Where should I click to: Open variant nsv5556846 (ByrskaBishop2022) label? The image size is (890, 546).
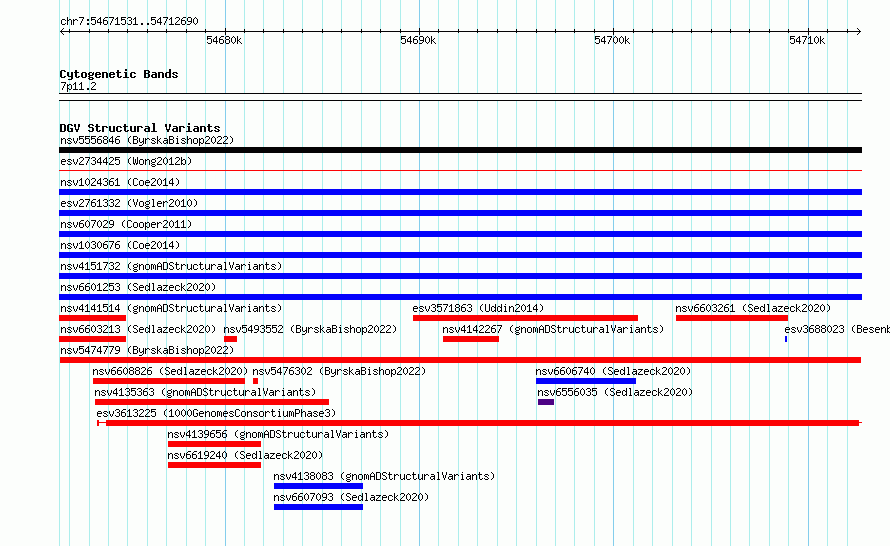[x=147, y=140]
